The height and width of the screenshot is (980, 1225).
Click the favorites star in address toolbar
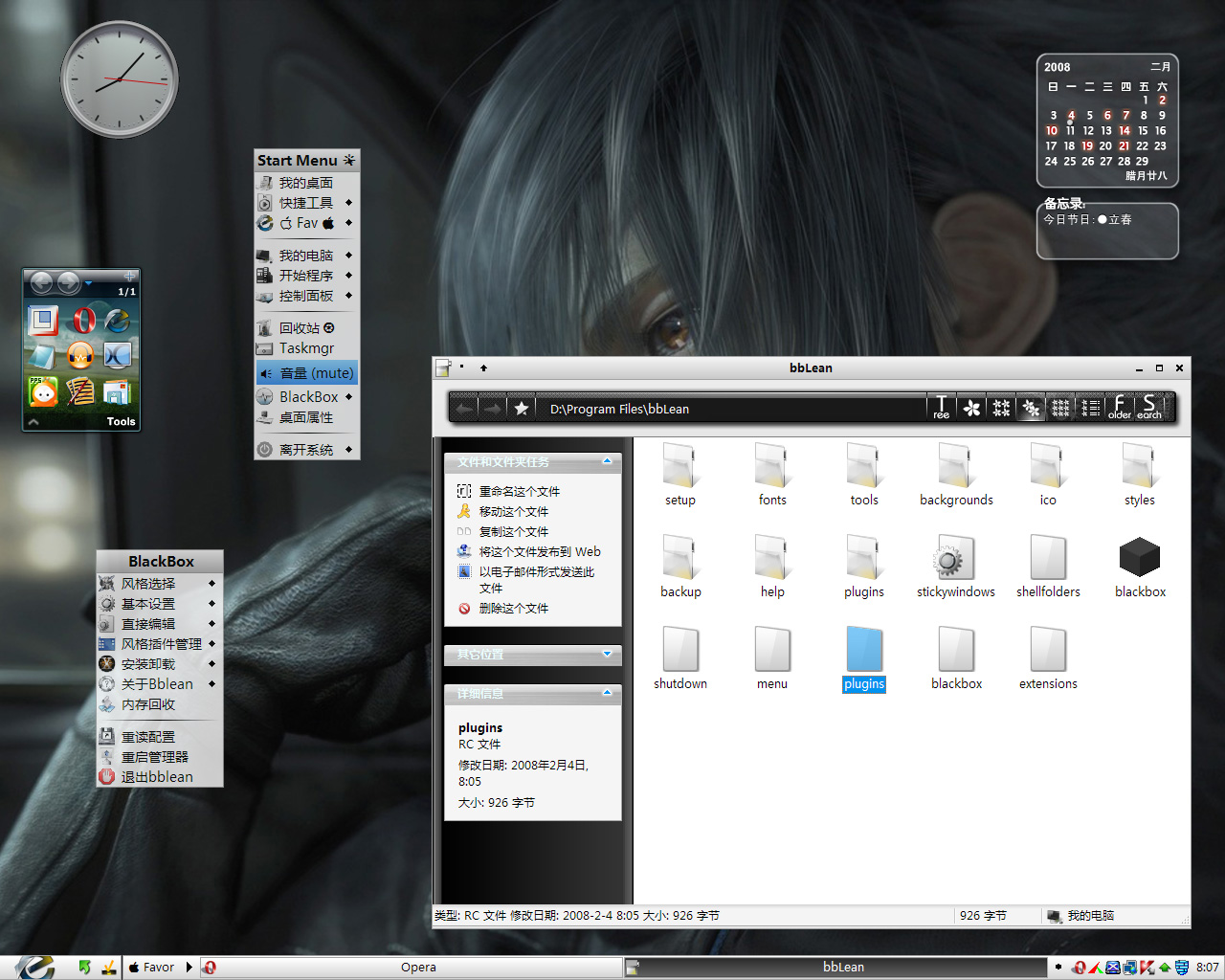click(x=522, y=409)
